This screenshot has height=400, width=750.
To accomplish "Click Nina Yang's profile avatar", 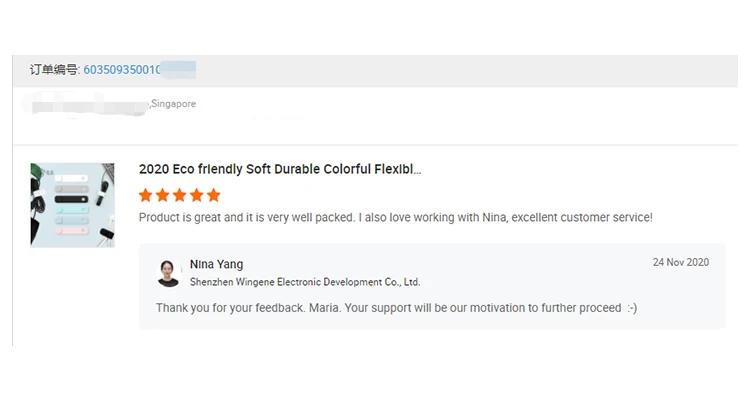I will [169, 273].
